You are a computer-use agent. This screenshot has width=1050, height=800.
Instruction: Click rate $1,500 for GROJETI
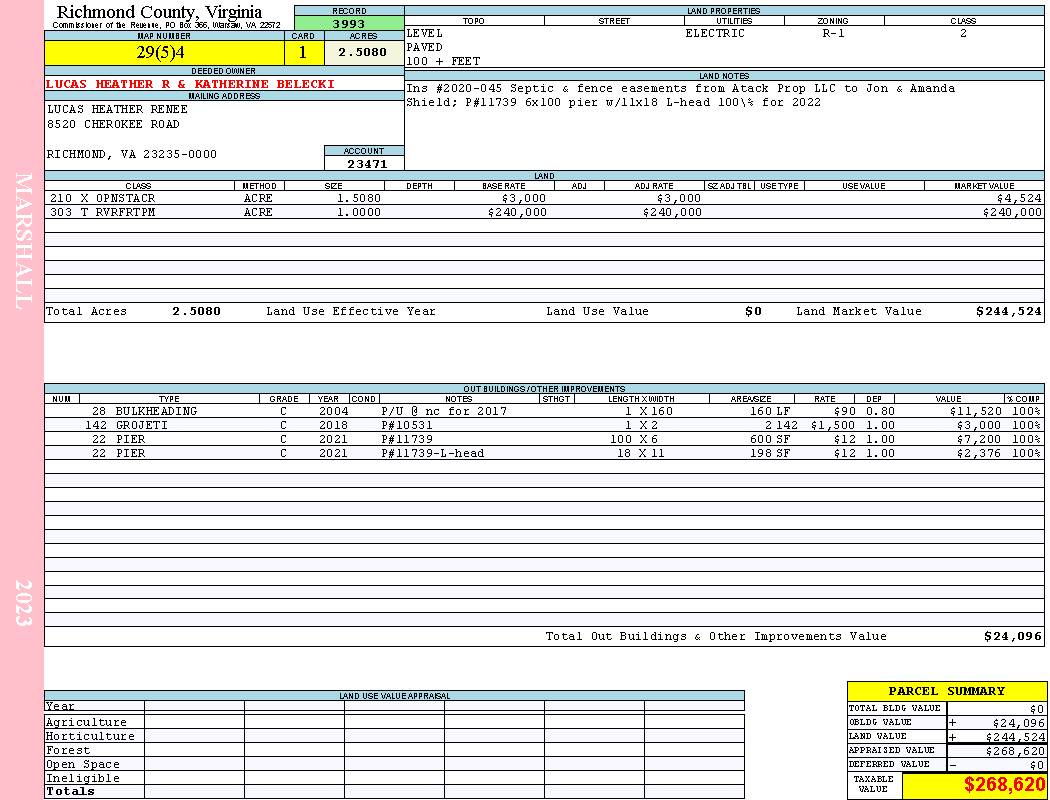coord(832,426)
